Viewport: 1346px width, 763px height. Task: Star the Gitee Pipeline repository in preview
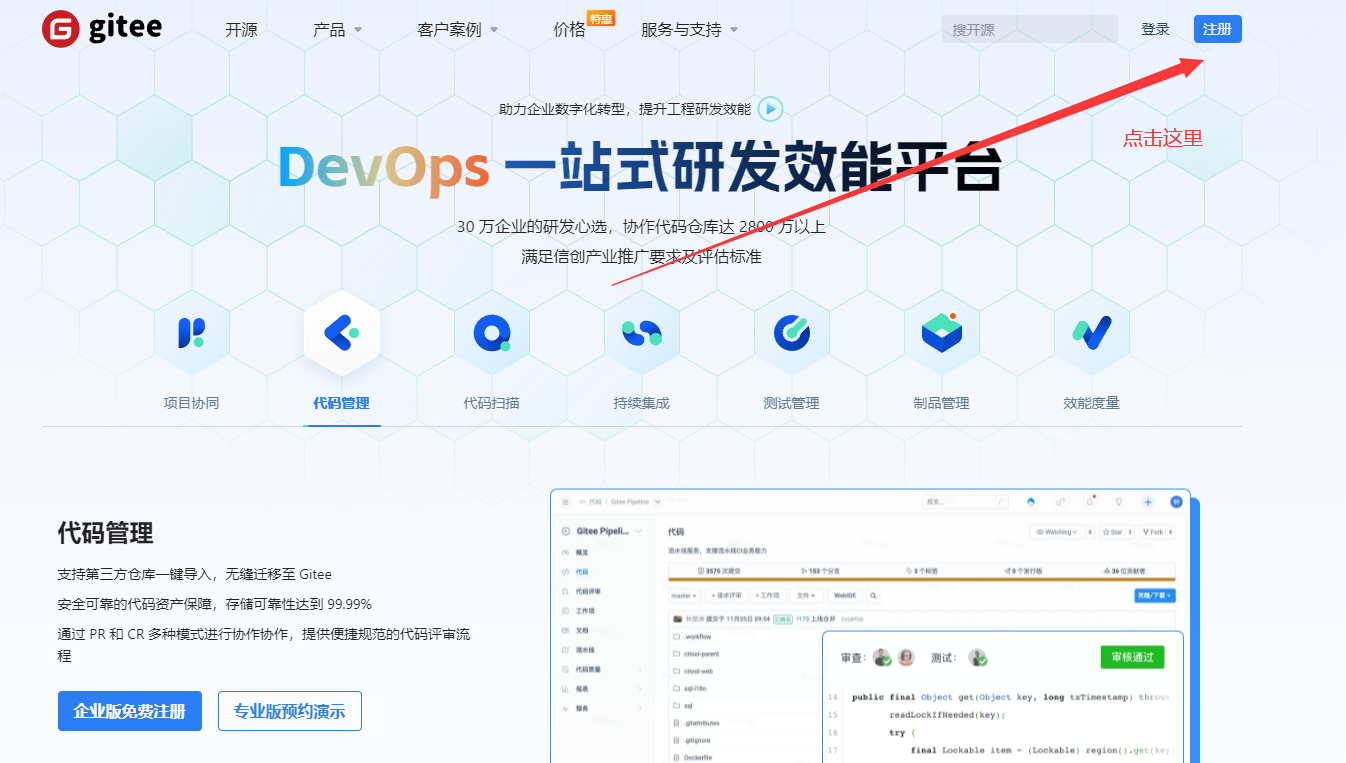point(1115,532)
